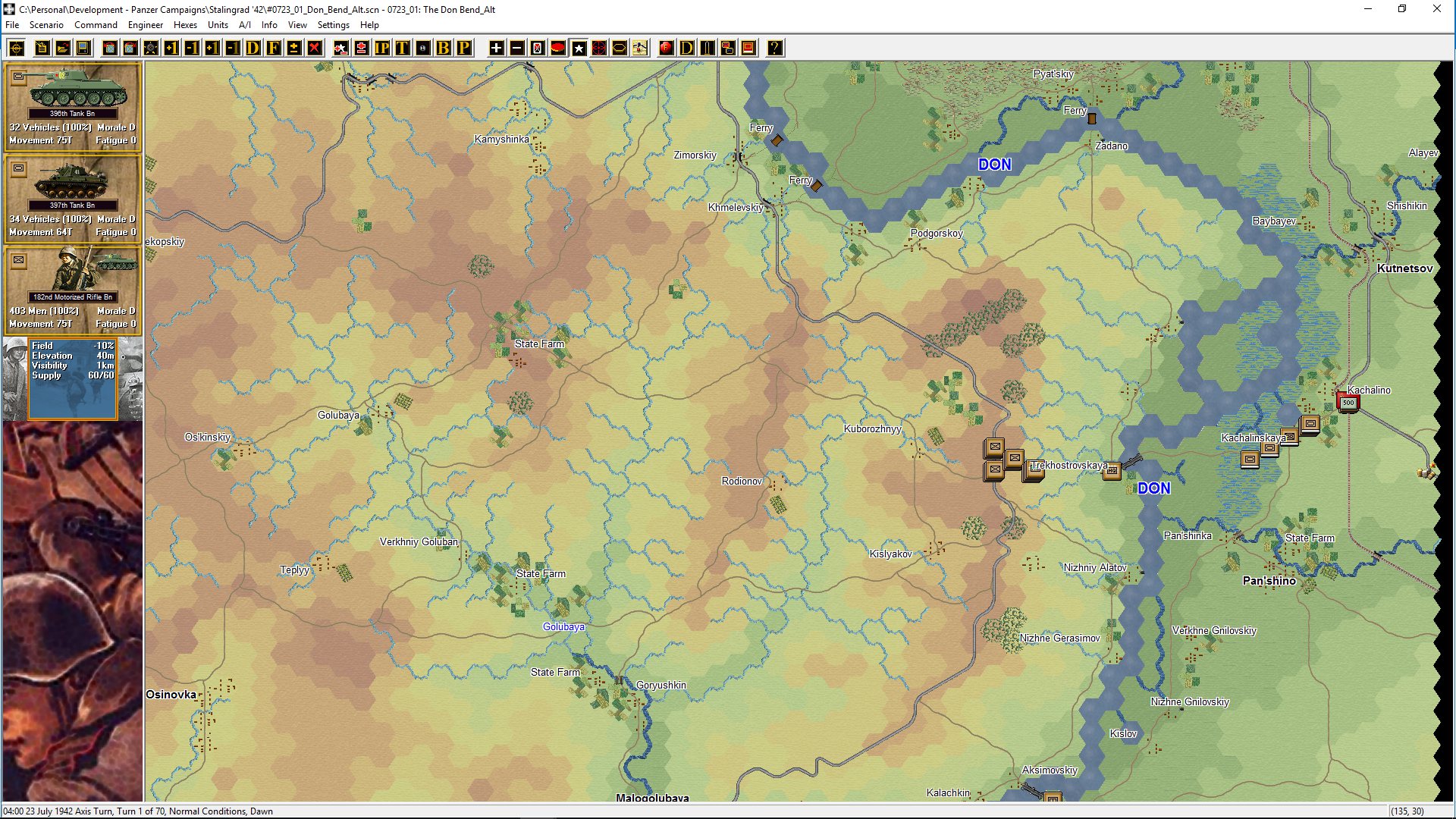
Task: Click the small numbered circle icon
Action: tap(423, 49)
